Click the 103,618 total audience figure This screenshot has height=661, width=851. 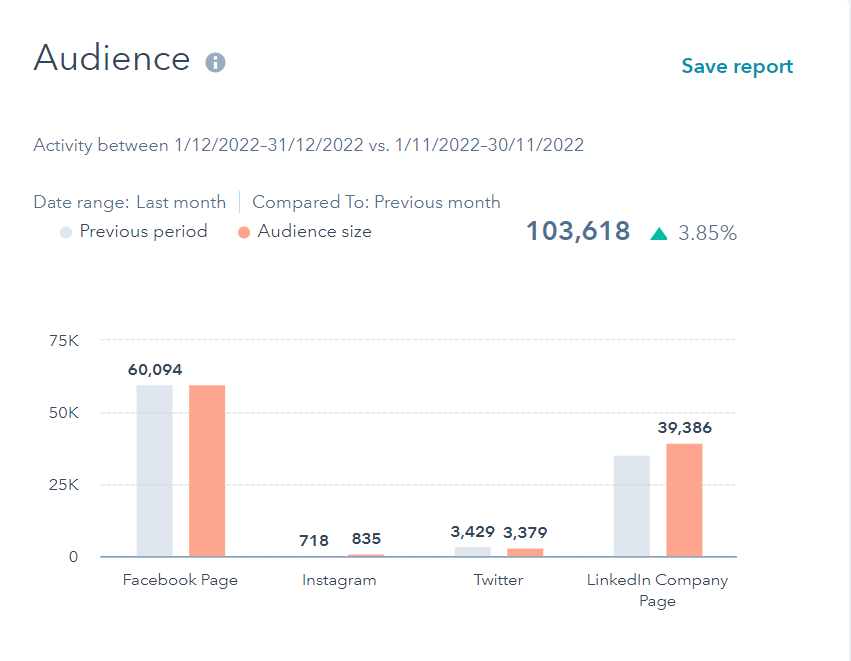coord(577,231)
